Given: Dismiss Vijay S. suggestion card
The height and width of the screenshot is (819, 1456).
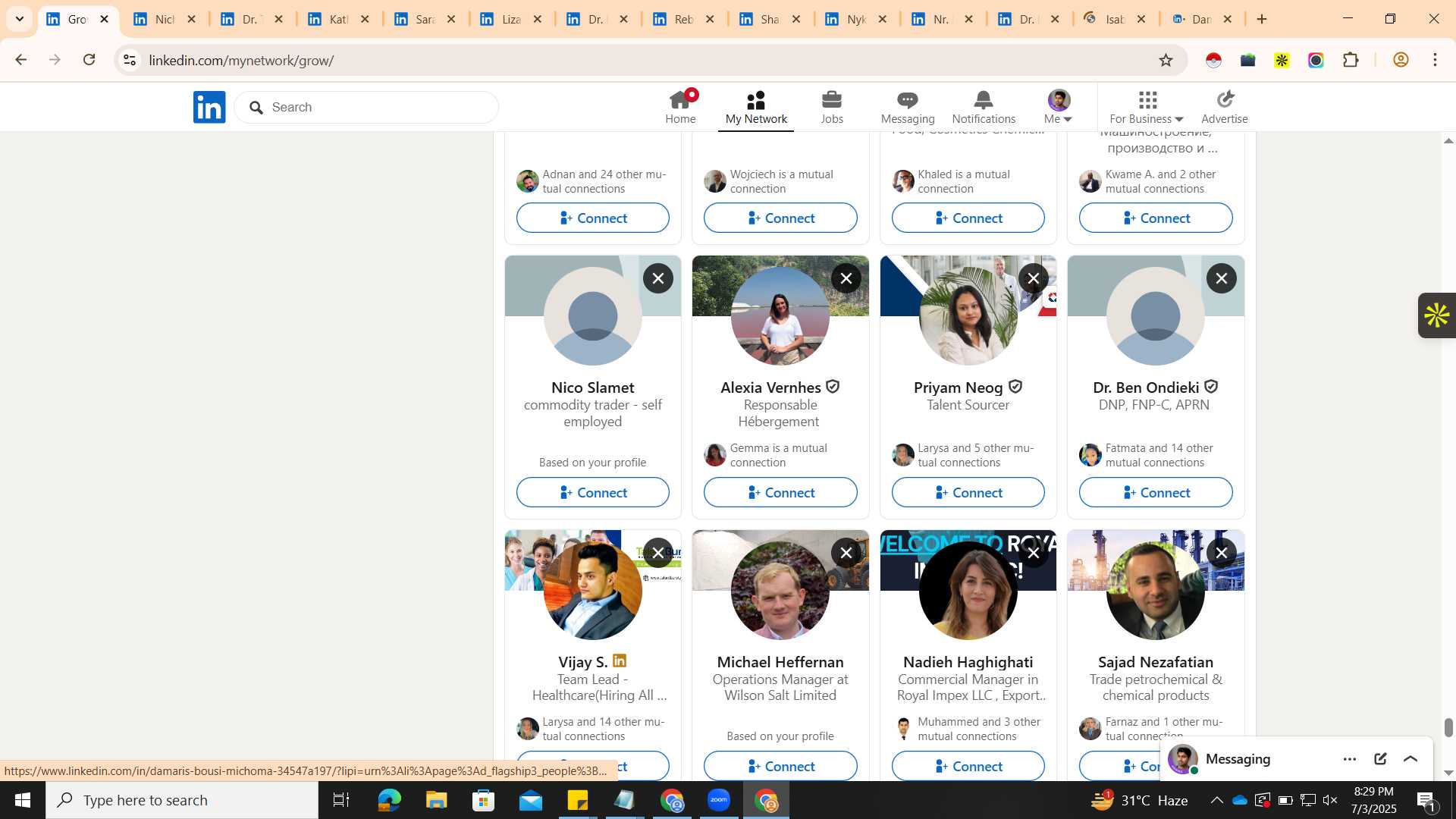Looking at the screenshot, I should pos(658,553).
